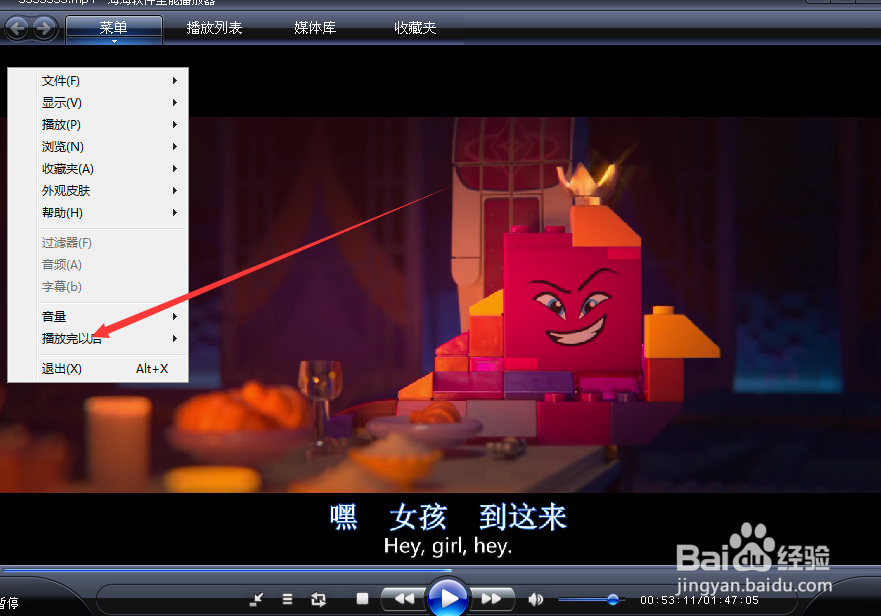Switch to the 收藏夹 tab
The image size is (881, 616).
(x=415, y=28)
